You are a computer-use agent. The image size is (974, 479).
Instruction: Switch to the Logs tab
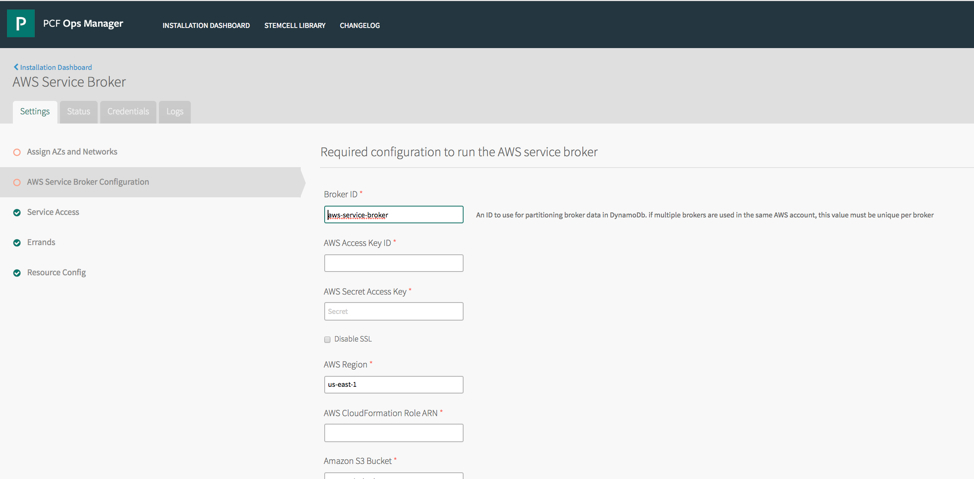pyautogui.click(x=175, y=112)
